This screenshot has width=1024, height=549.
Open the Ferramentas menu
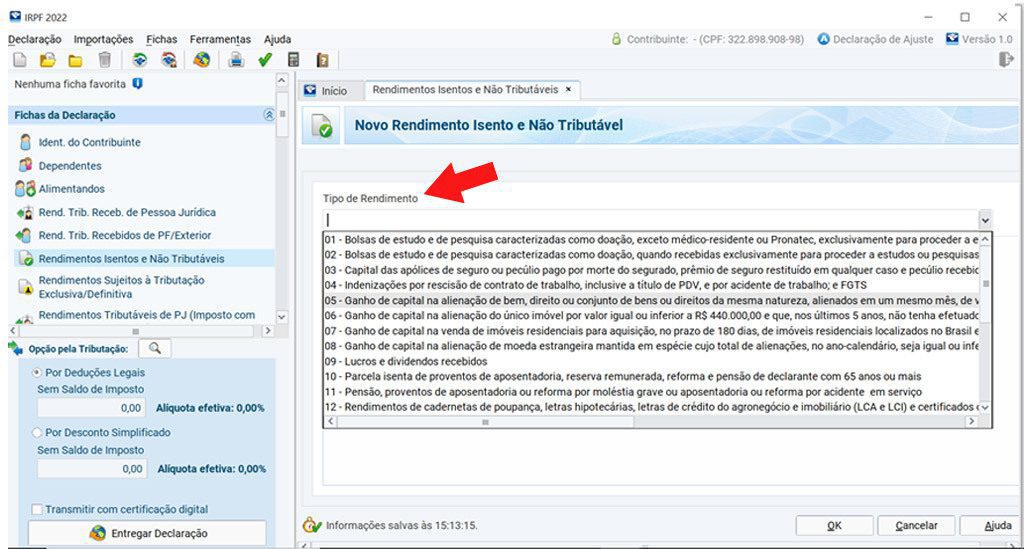click(220, 39)
